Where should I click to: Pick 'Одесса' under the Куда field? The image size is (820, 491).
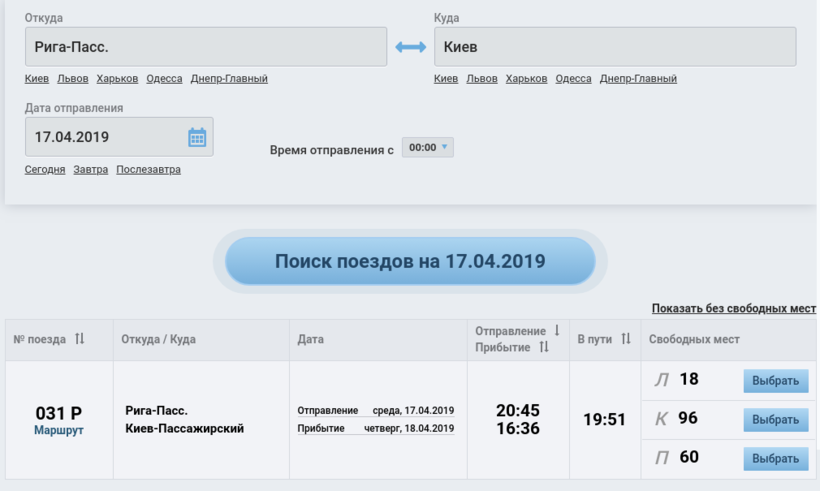tap(573, 79)
